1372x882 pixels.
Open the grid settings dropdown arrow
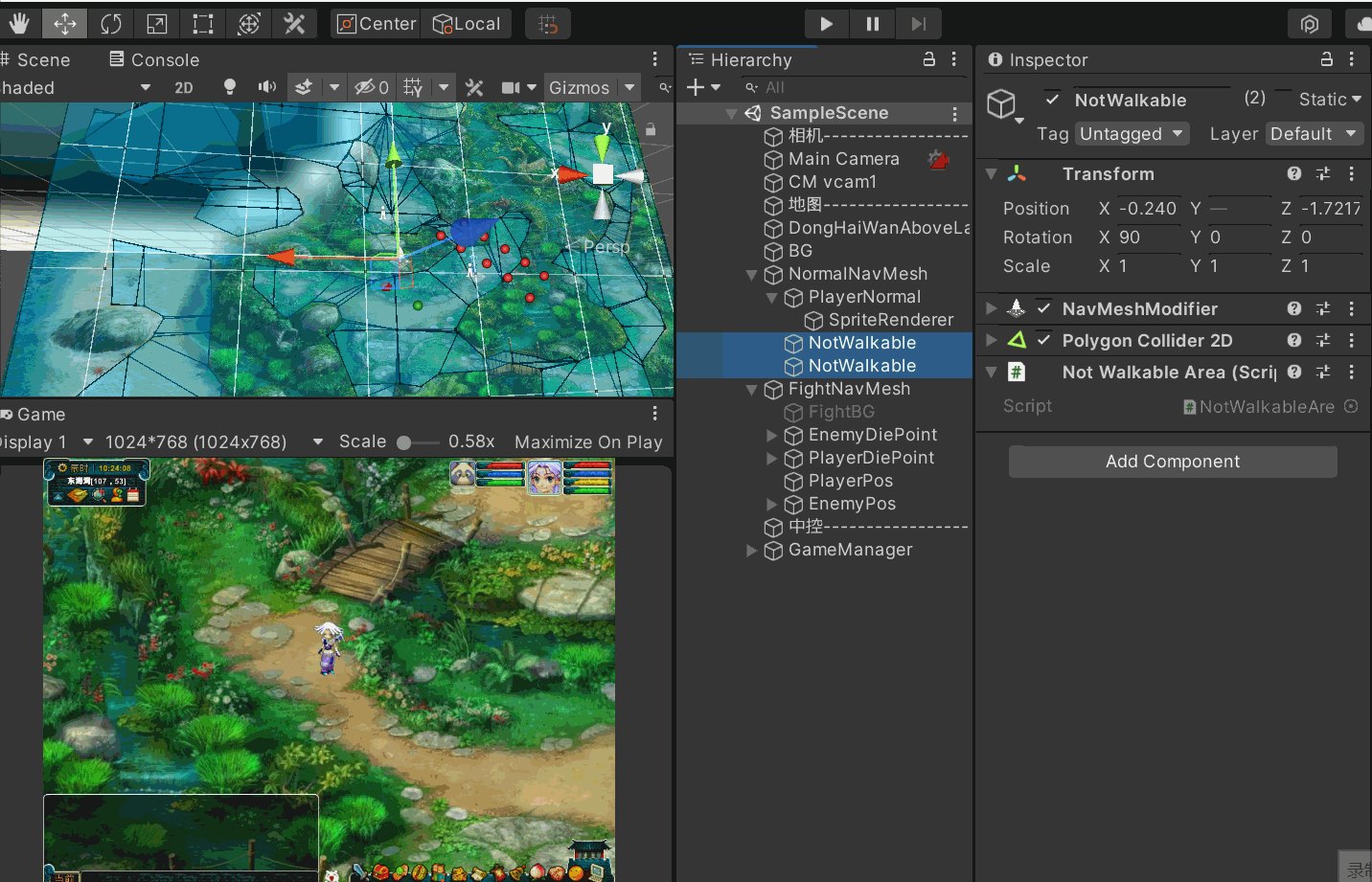(444, 87)
